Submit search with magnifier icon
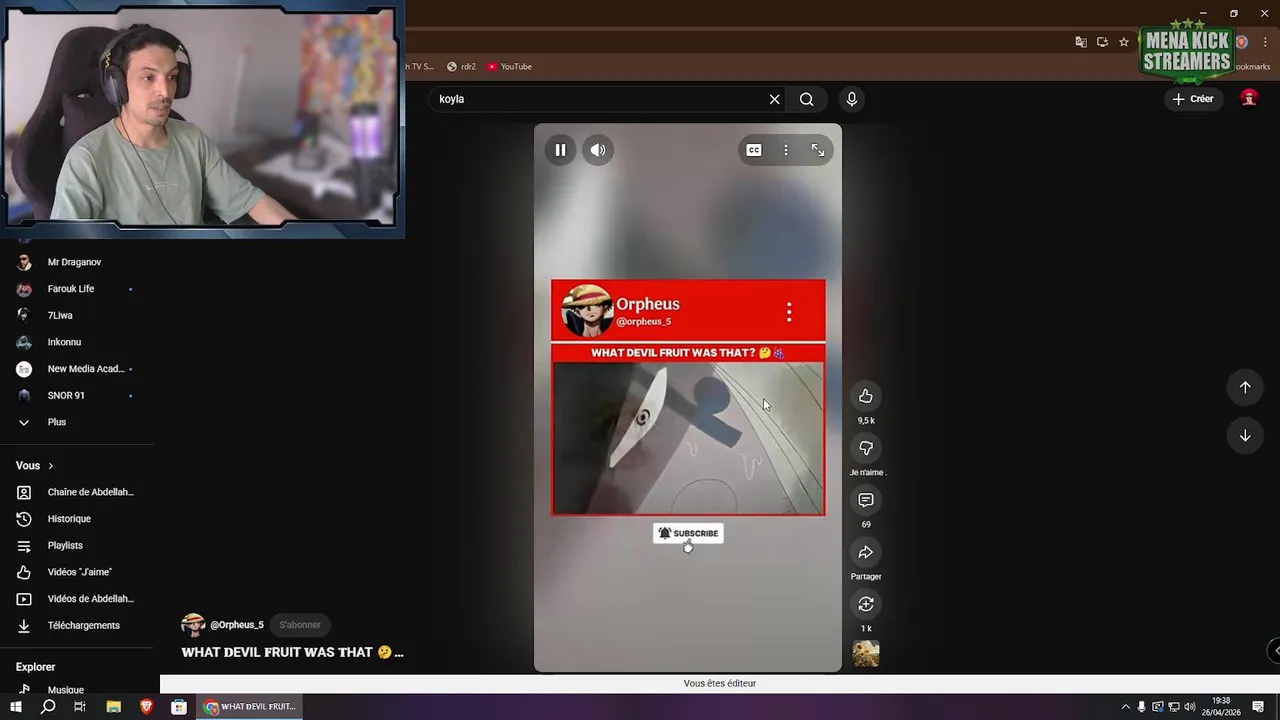1280x720 pixels. [807, 99]
